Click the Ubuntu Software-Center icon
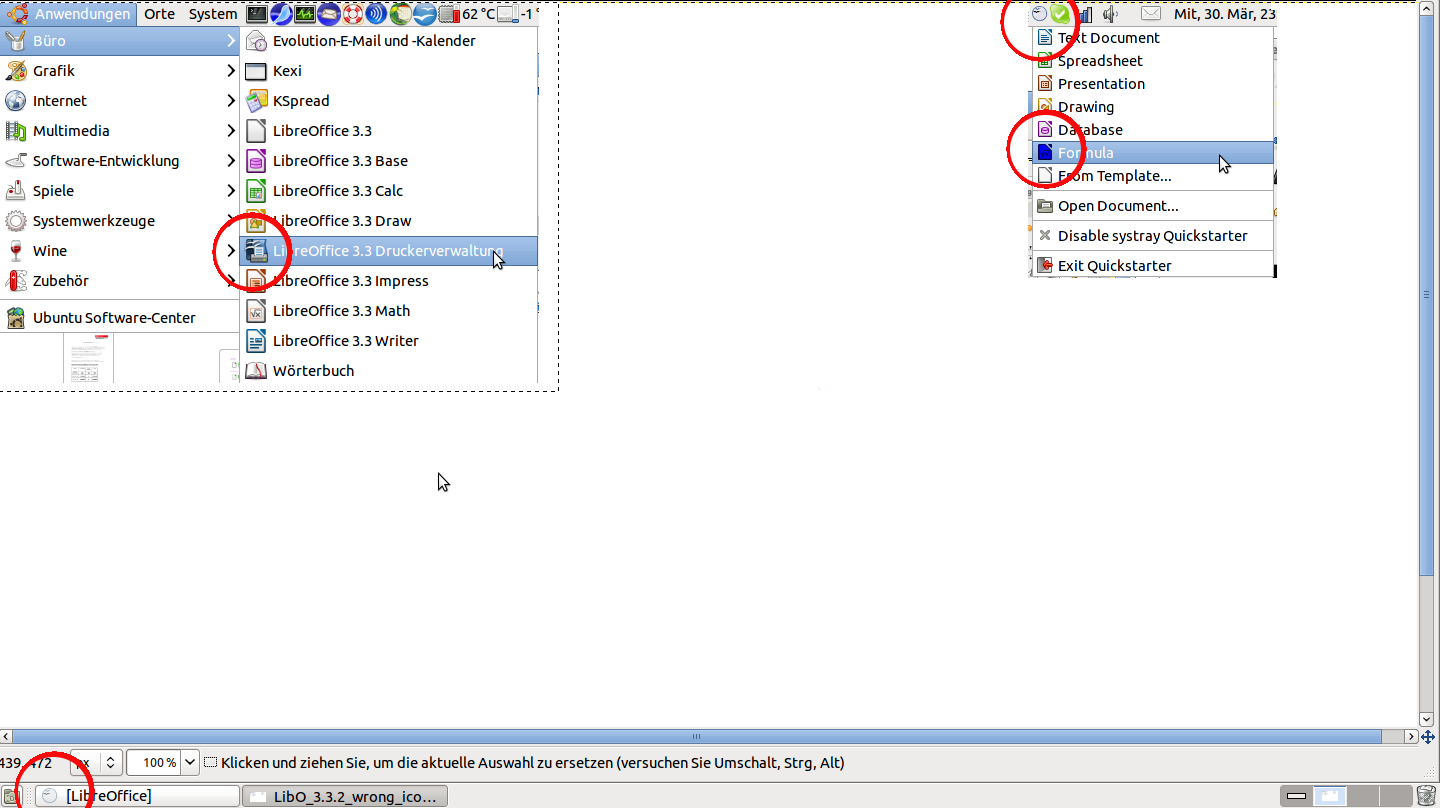Image resolution: width=1440 pixels, height=808 pixels. coord(16,318)
